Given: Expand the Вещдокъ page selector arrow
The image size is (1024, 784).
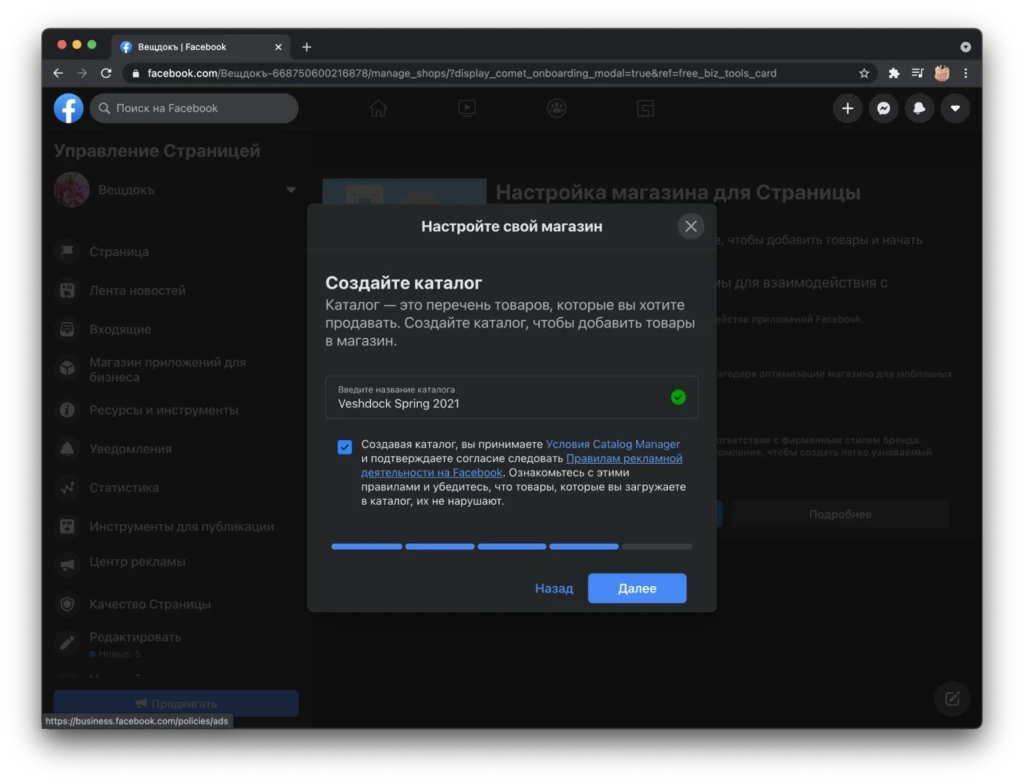Looking at the screenshot, I should click(291, 190).
